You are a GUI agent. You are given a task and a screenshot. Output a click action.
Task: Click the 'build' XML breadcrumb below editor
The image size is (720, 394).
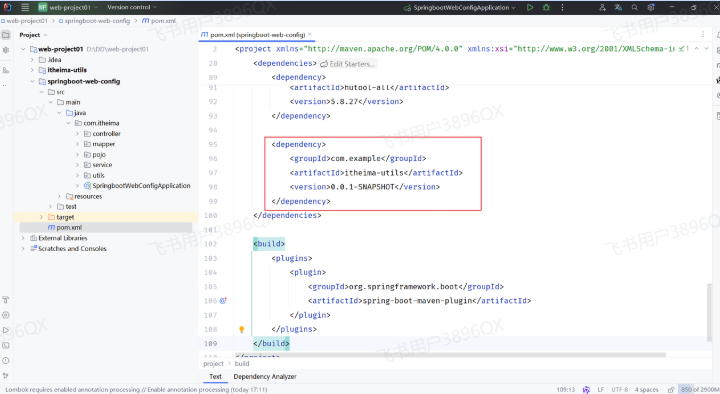pos(242,364)
